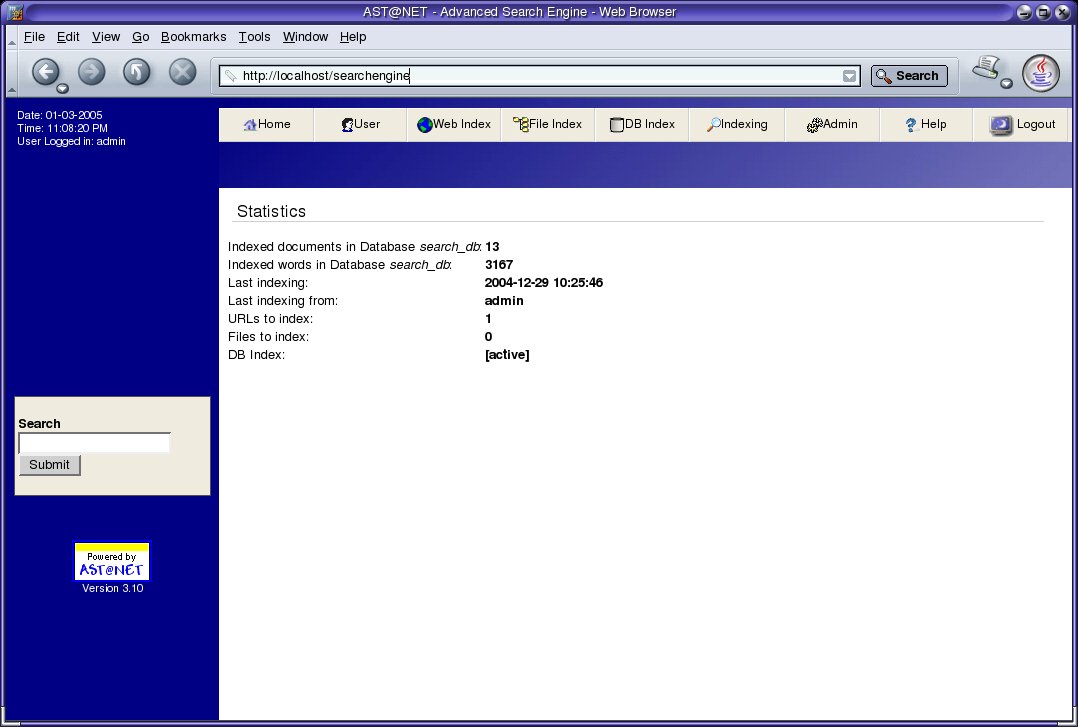Open the Web Index section
This screenshot has width=1078, height=727.
pos(454,124)
